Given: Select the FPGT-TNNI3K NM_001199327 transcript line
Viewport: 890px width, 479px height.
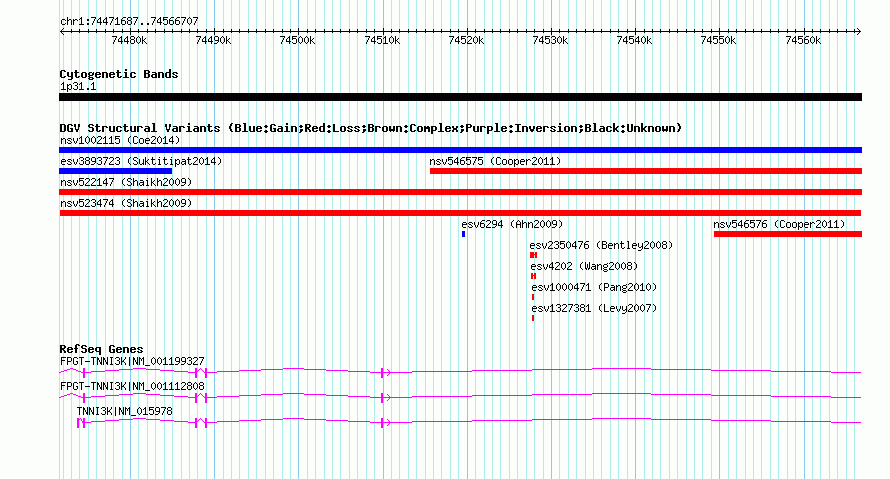Looking at the screenshot, I should (460, 372).
